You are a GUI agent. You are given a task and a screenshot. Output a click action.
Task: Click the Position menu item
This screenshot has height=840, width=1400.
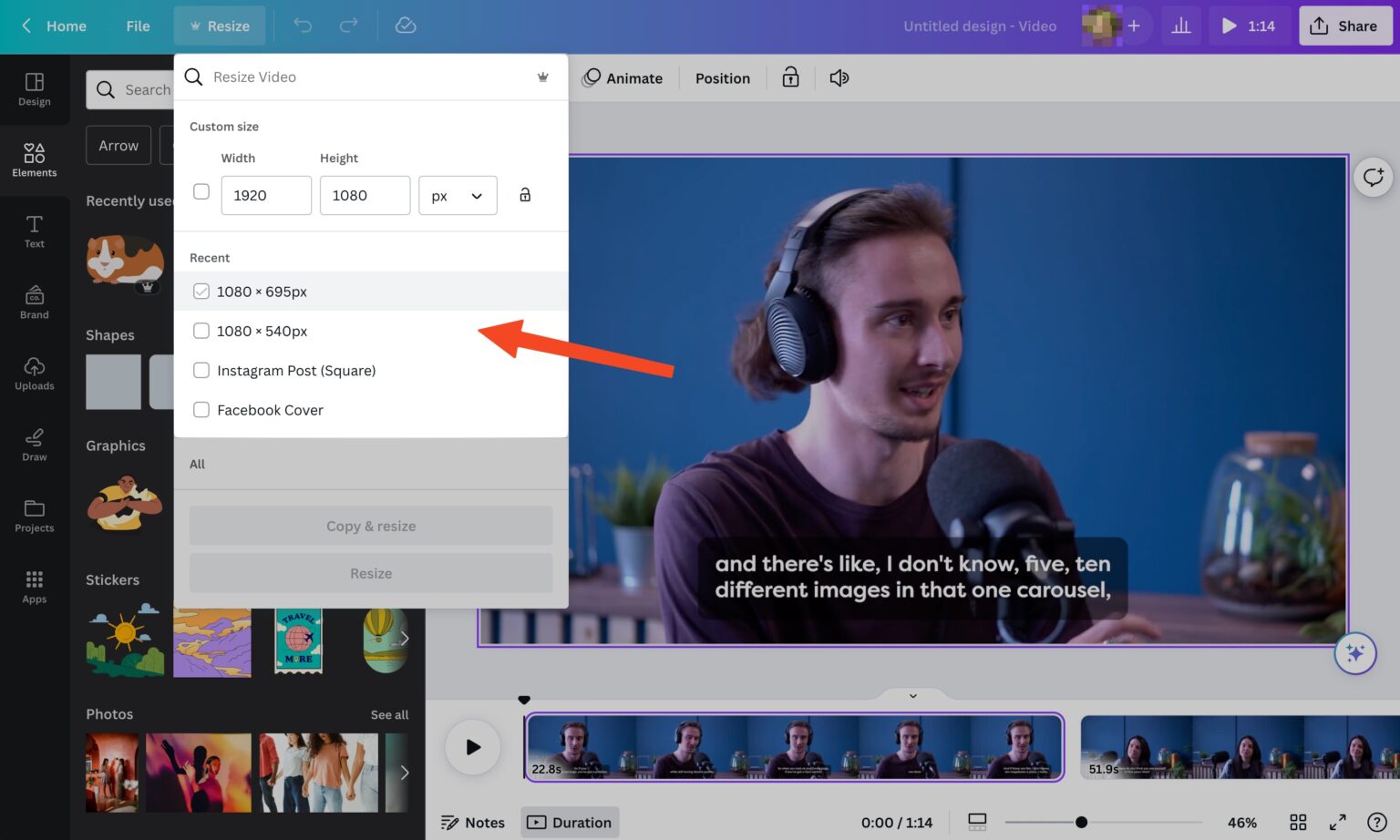722,77
